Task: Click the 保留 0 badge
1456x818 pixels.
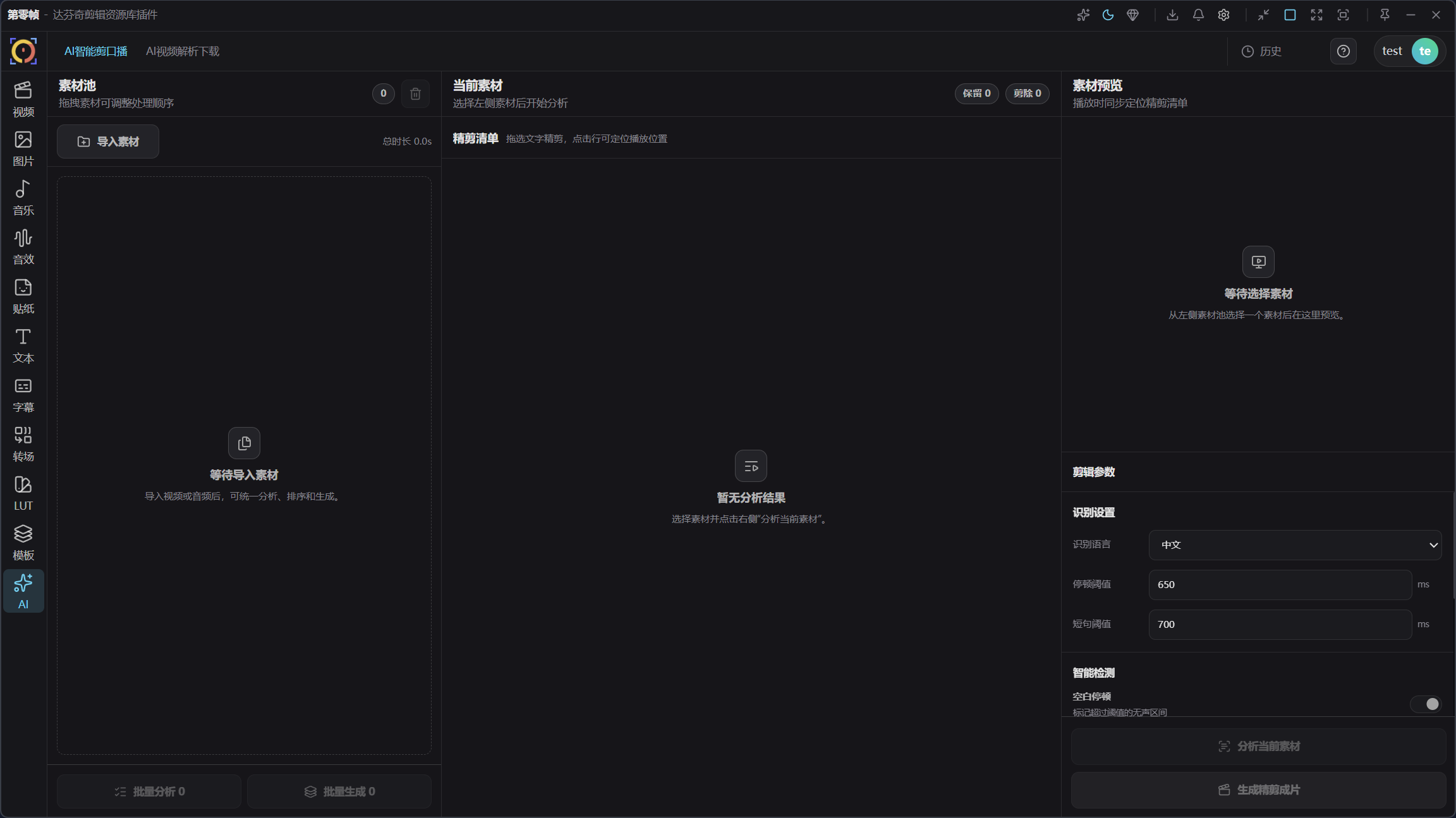Action: [x=976, y=93]
